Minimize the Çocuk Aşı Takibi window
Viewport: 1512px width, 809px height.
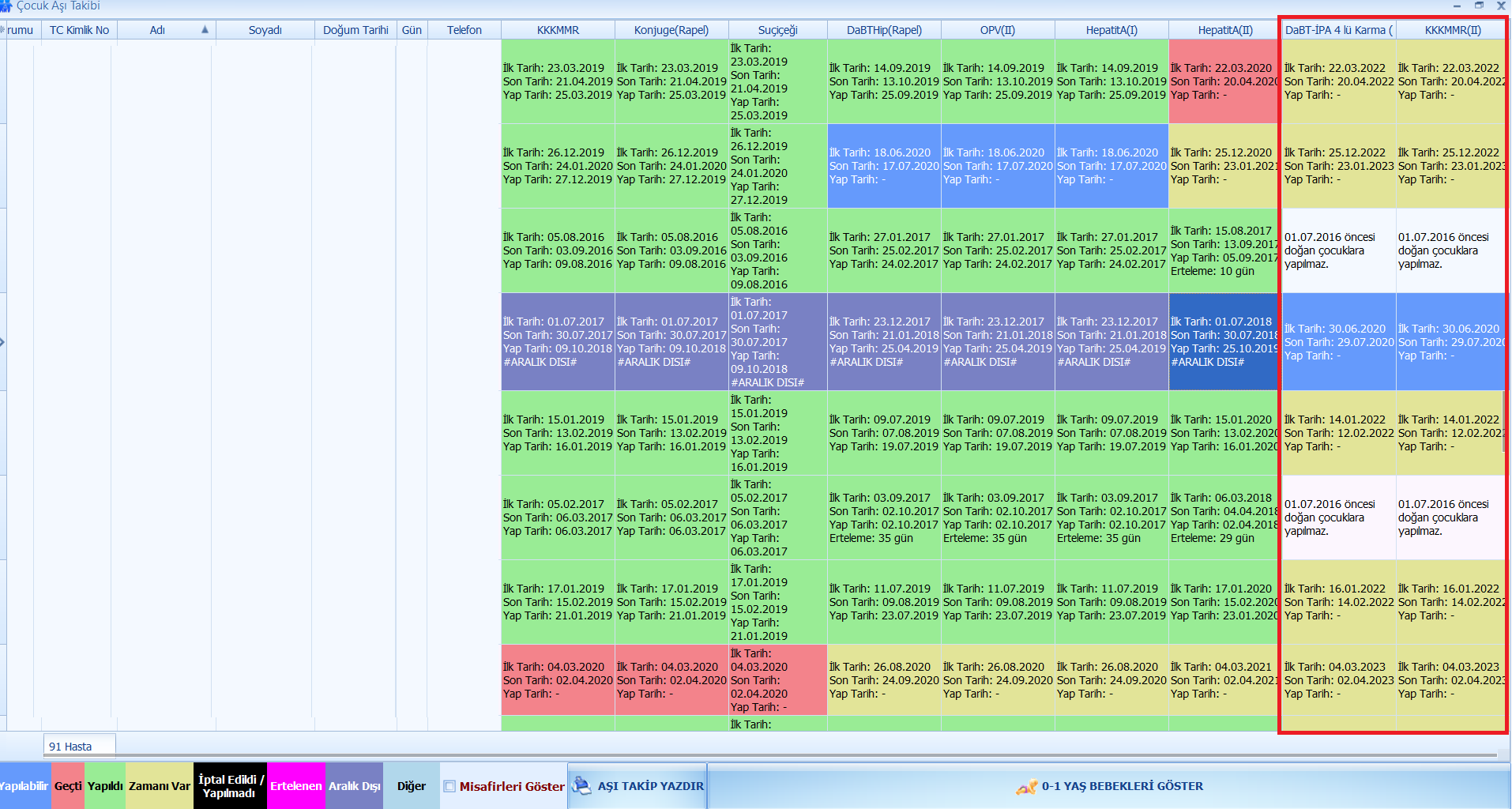point(1457,6)
